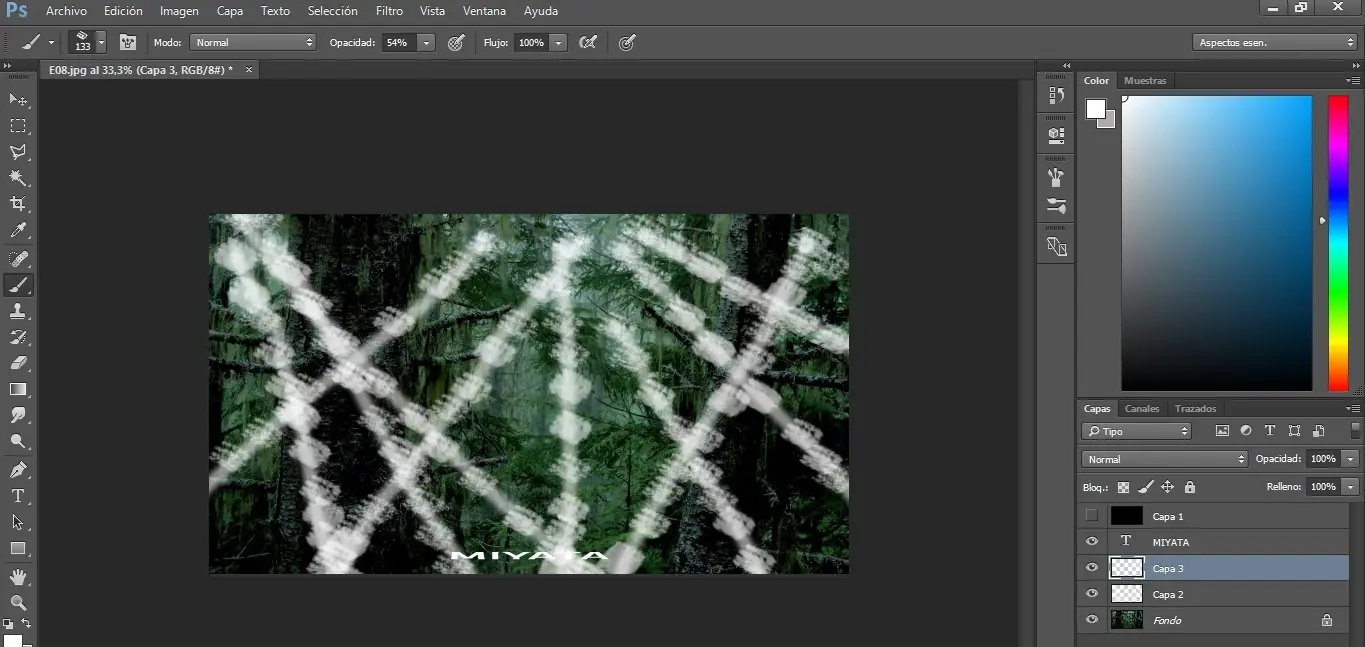
Task: Open the Aspectos esen. workspace selector
Action: (1274, 41)
